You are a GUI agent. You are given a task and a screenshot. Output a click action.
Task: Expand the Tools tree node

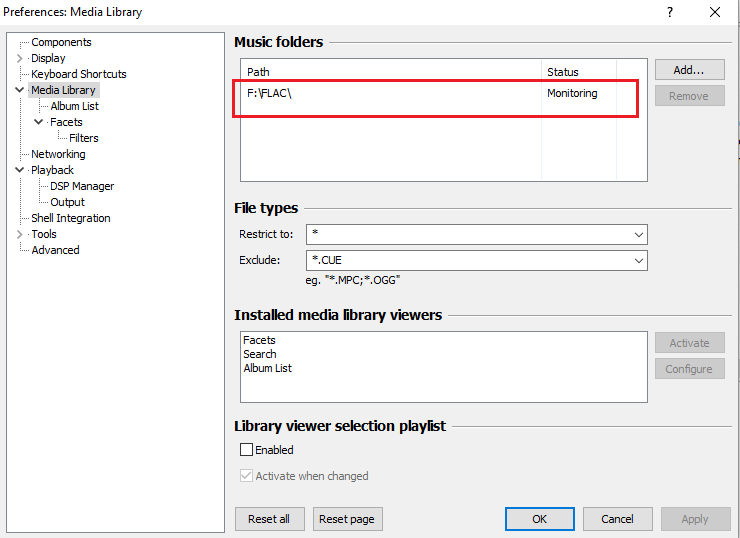point(19,234)
